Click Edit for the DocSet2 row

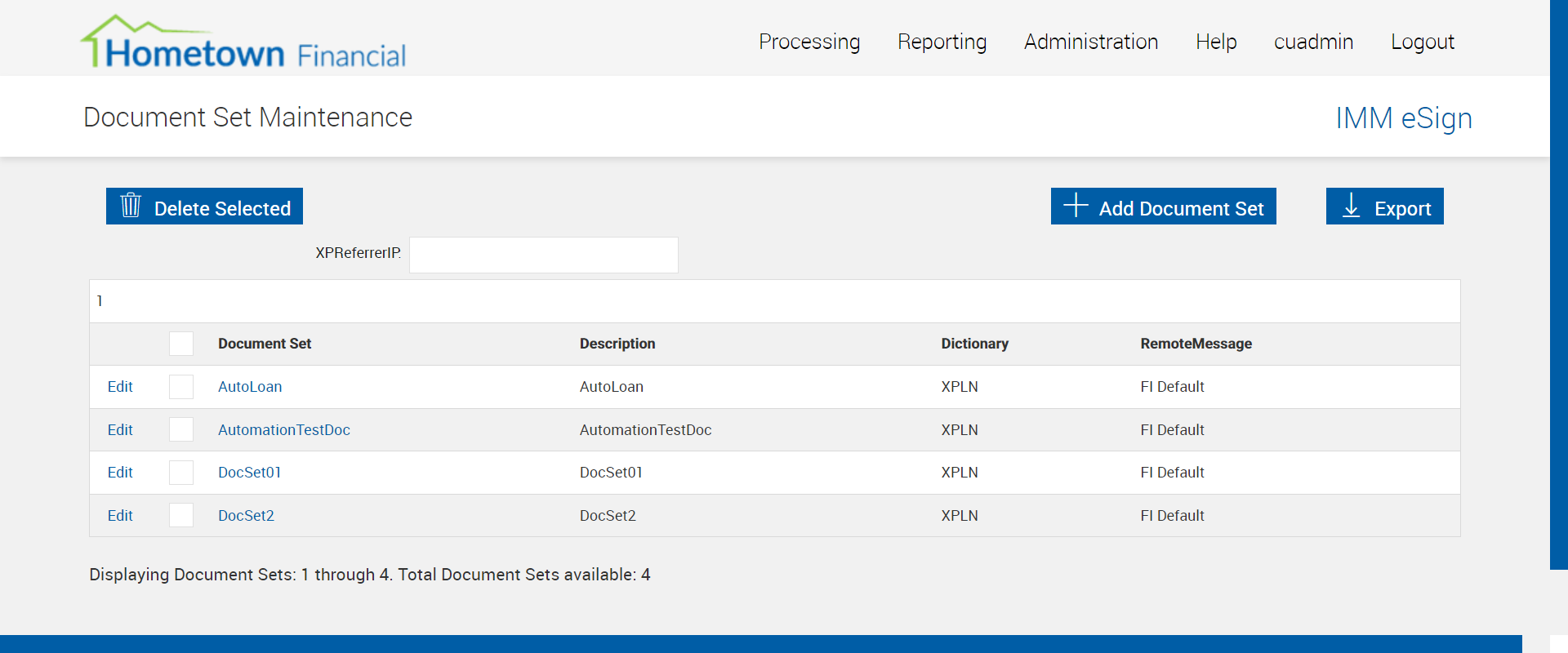coord(120,516)
